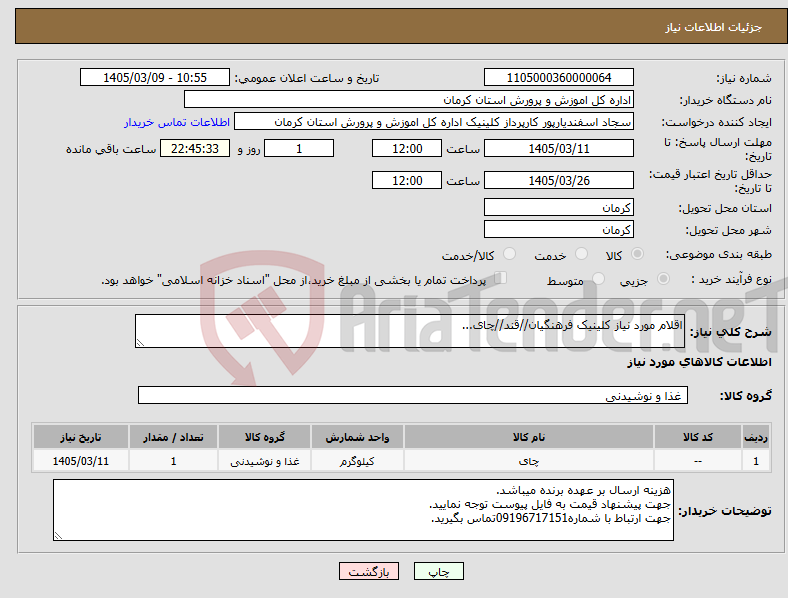Click the اطلاعات کالاهای مورد نیاز heading
Viewport: 788px width, 598px height.
[x=699, y=362]
